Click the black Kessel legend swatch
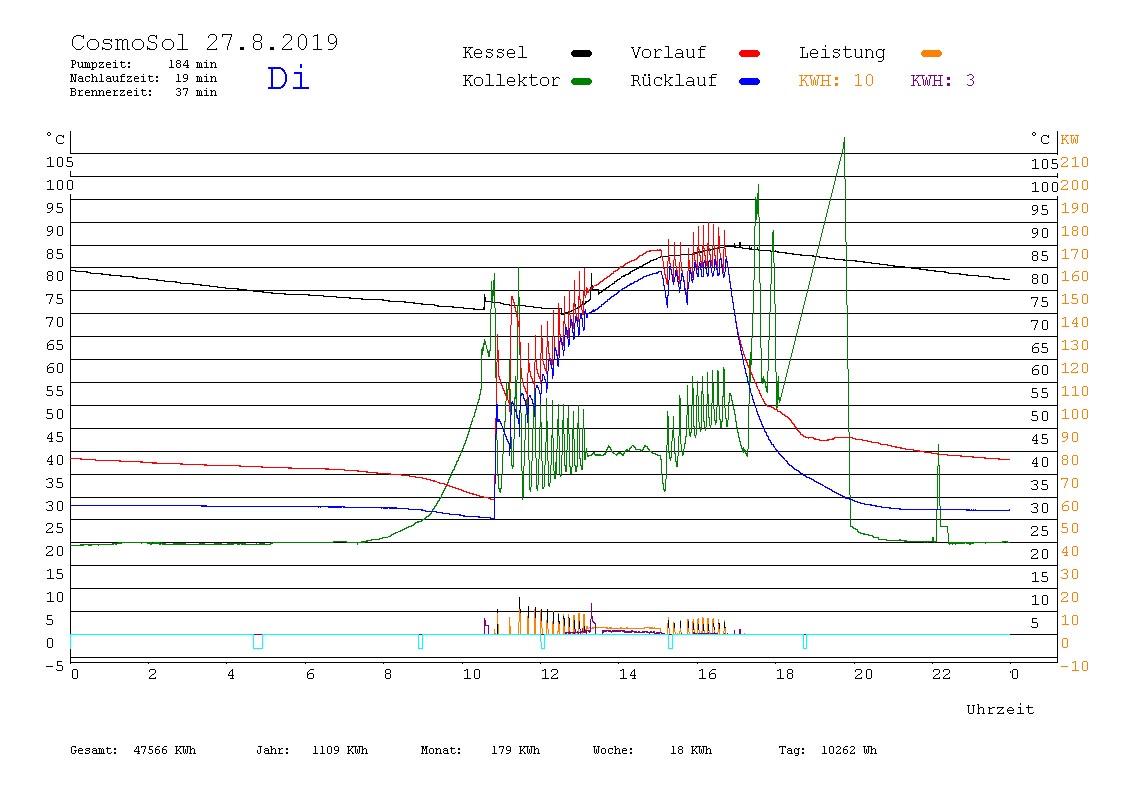This screenshot has width=1148, height=812. pos(581,53)
